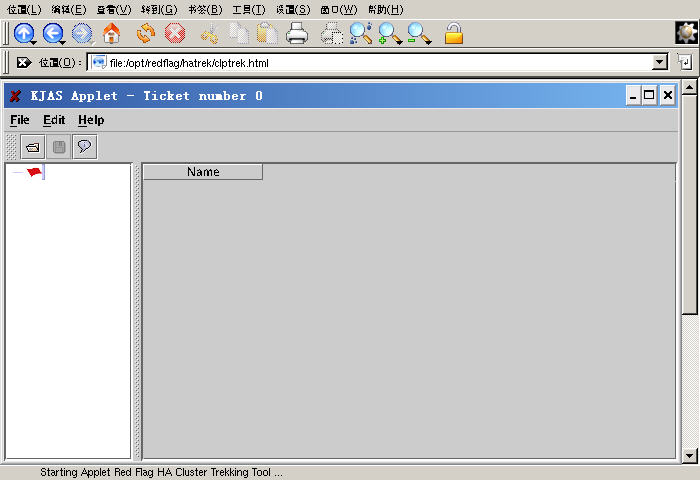Click the 'Starting Applet Red Flag HA Cluster' status text
Image resolution: width=700 pixels, height=480 pixels.
pos(161,472)
